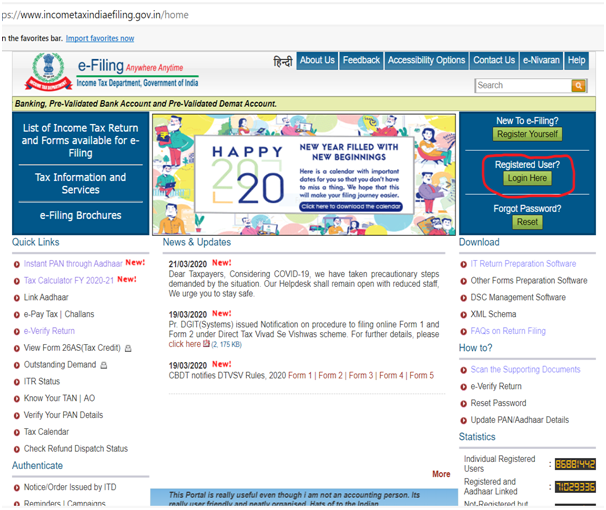This screenshot has height=510, width=606.
Task: Open e-Pay Tax quick link
Action: pyautogui.click(x=41, y=314)
